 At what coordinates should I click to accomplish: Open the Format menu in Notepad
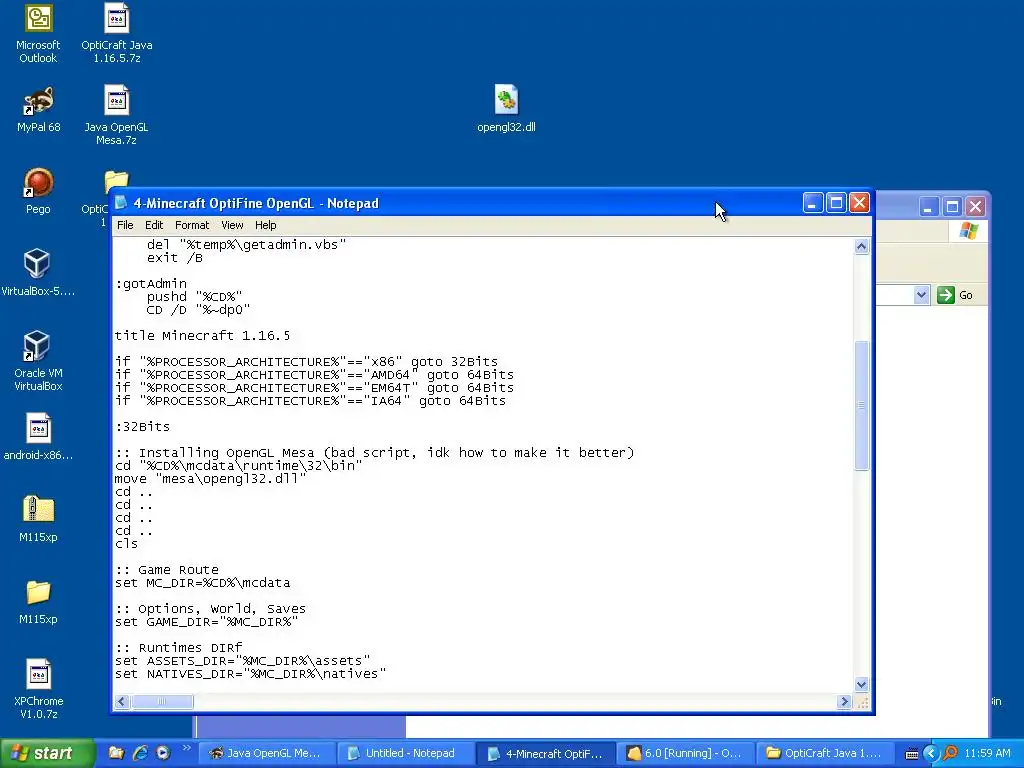coord(192,225)
